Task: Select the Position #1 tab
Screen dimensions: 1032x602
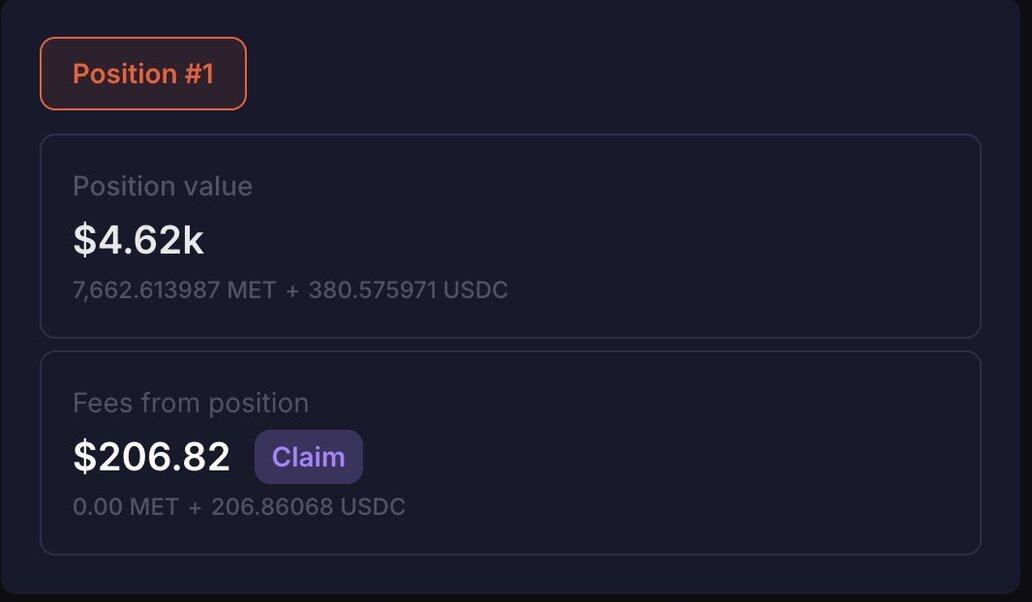Action: [143, 74]
